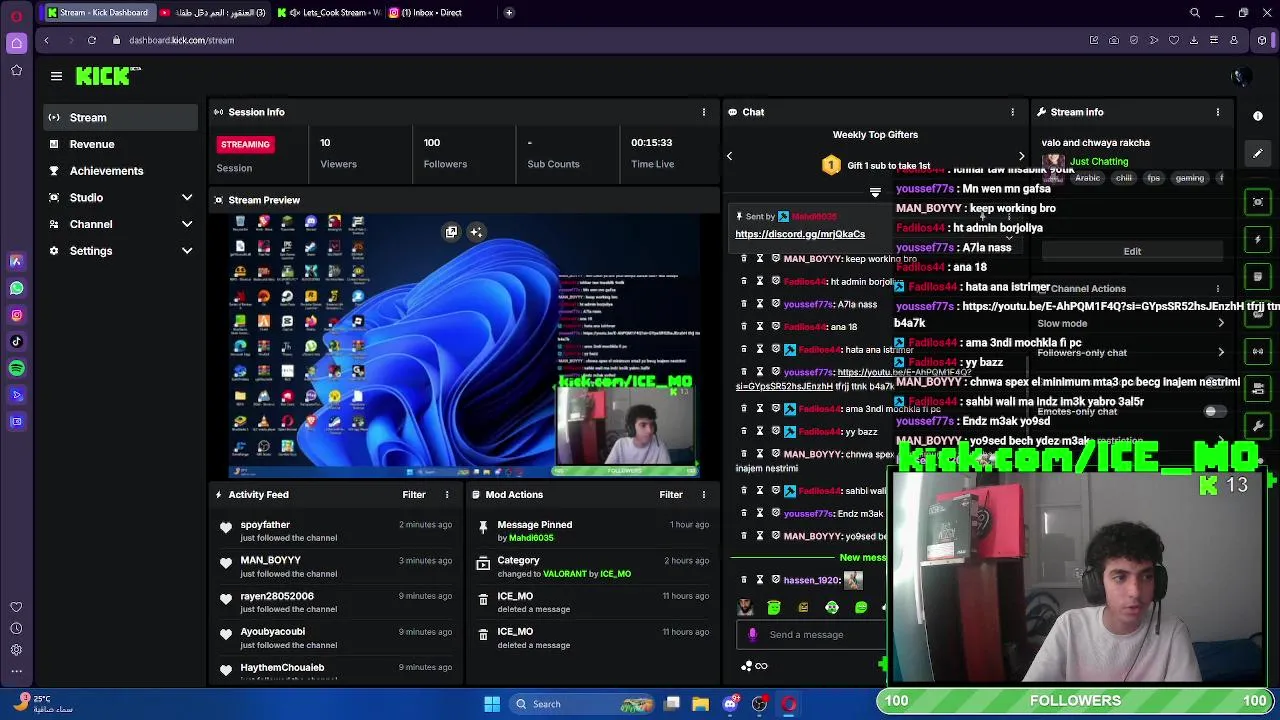The image size is (1280, 720).
Task: Click Ayoubyacoubi in Activity Feed
Action: pyautogui.click(x=273, y=631)
